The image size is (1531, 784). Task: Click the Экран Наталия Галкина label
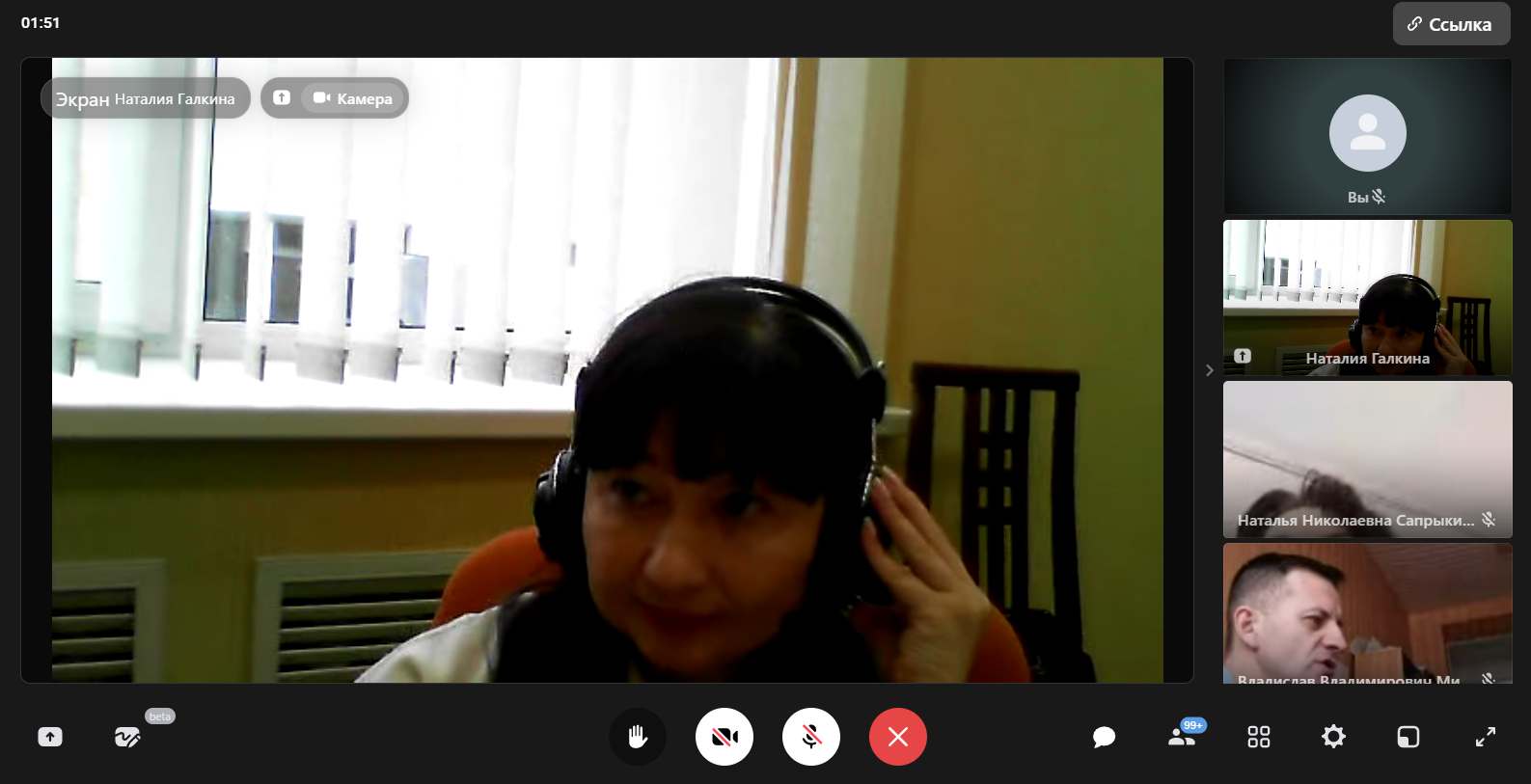click(x=145, y=98)
